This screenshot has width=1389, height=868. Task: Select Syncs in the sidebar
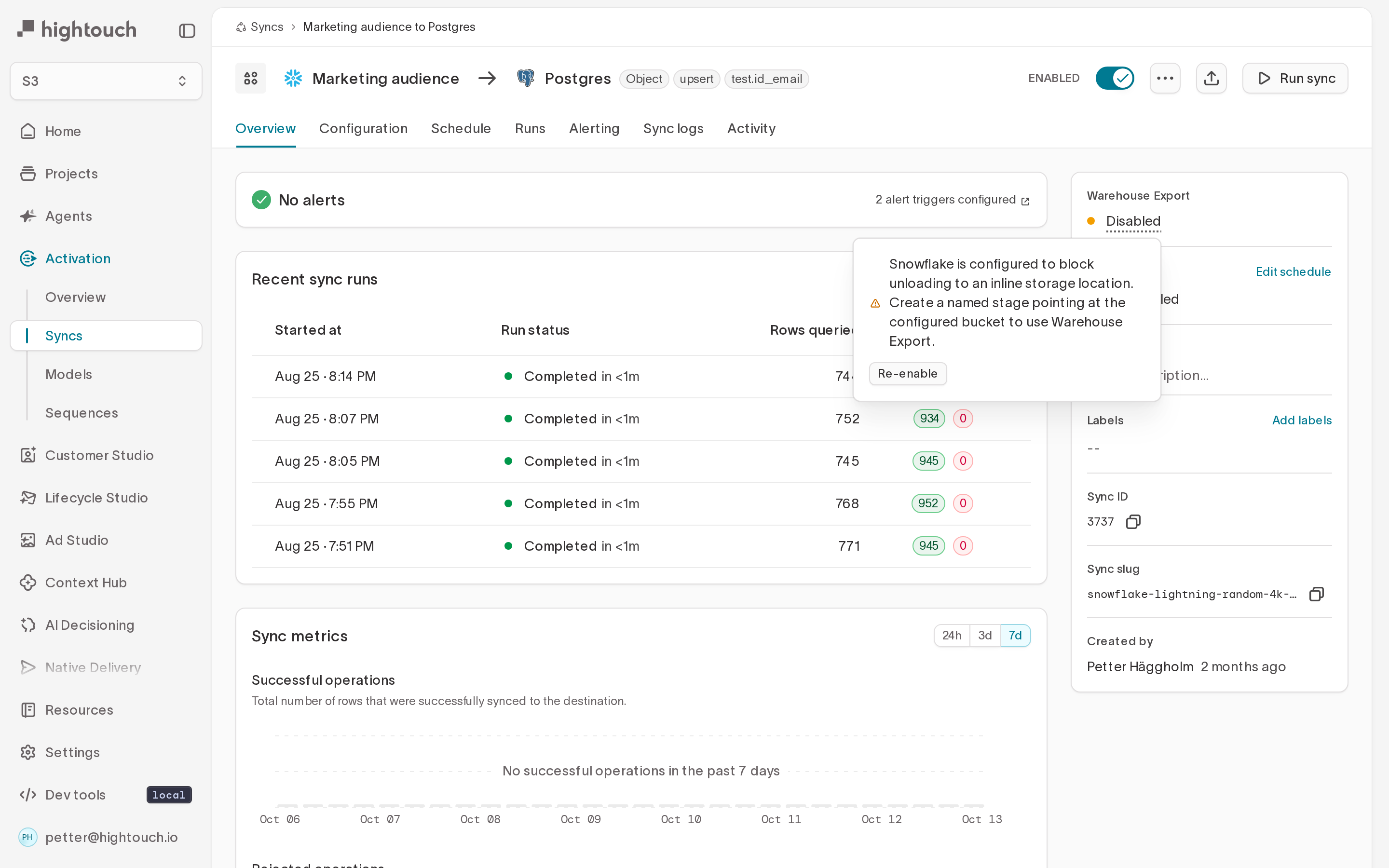(x=106, y=336)
